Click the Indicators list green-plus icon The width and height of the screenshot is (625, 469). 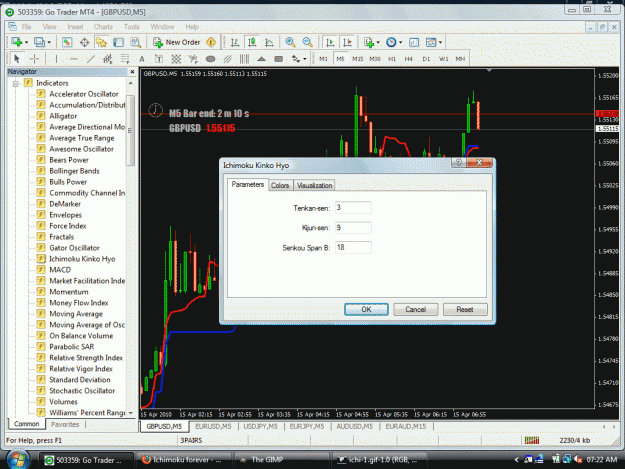coord(369,42)
